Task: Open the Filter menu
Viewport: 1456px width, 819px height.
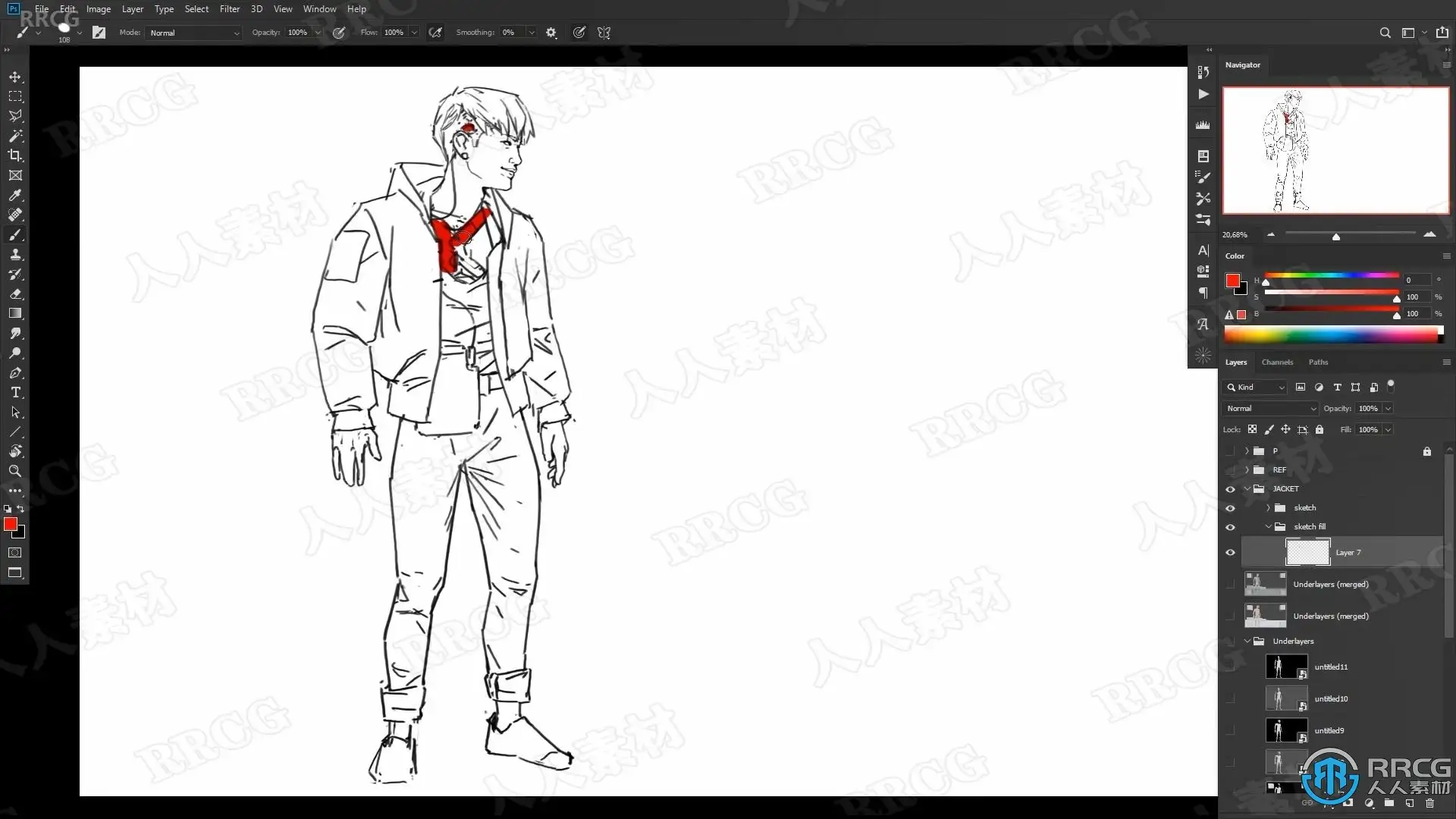Action: click(229, 9)
